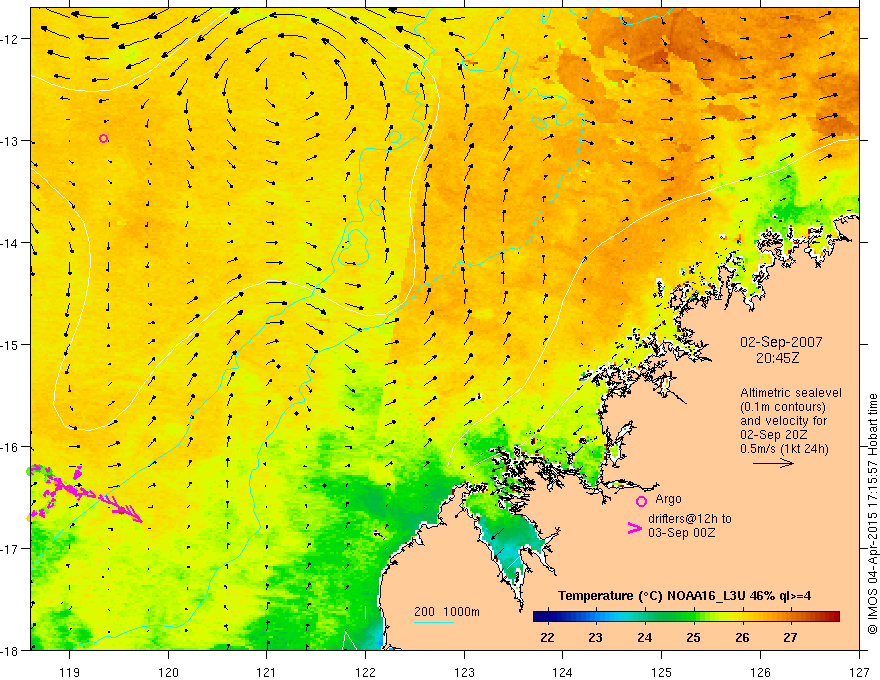Click the '03-Sep 00Z' legend text

click(x=681, y=533)
